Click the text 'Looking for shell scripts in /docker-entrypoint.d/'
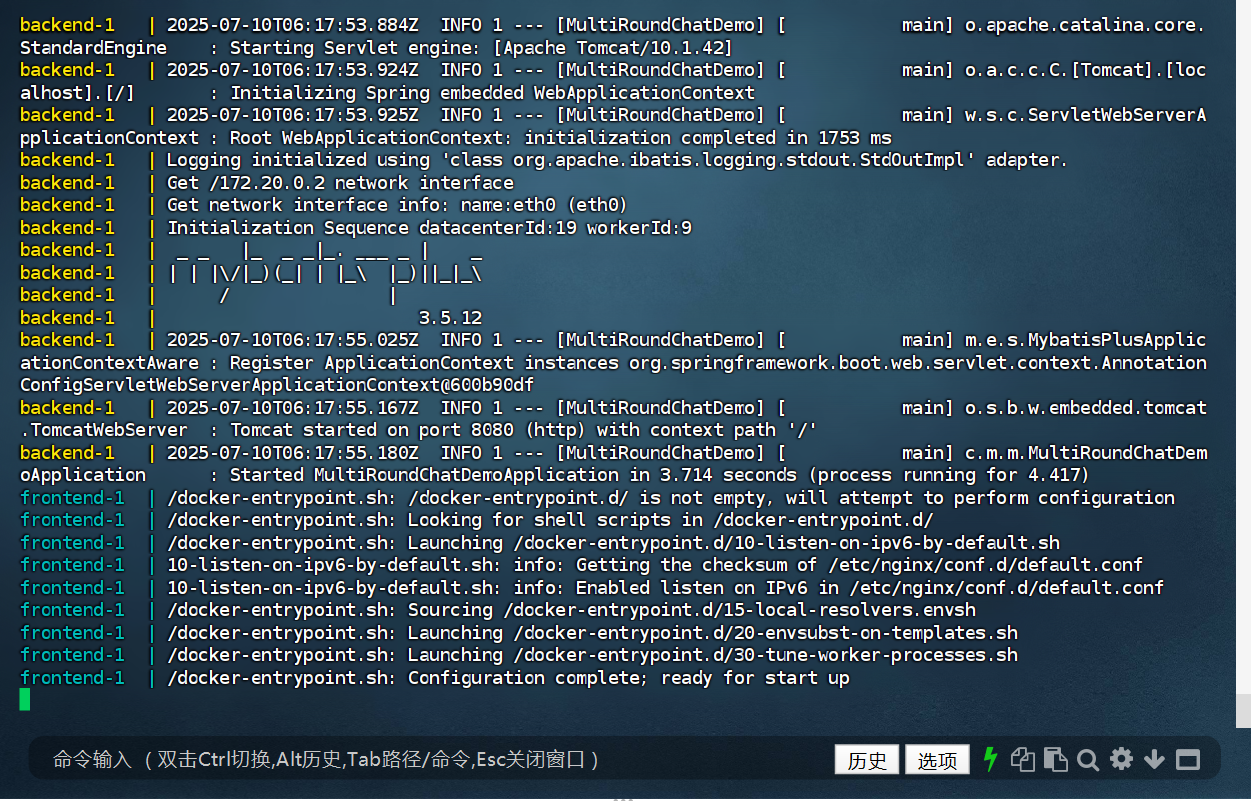Screen dimensions: 1251x801 coord(670,520)
